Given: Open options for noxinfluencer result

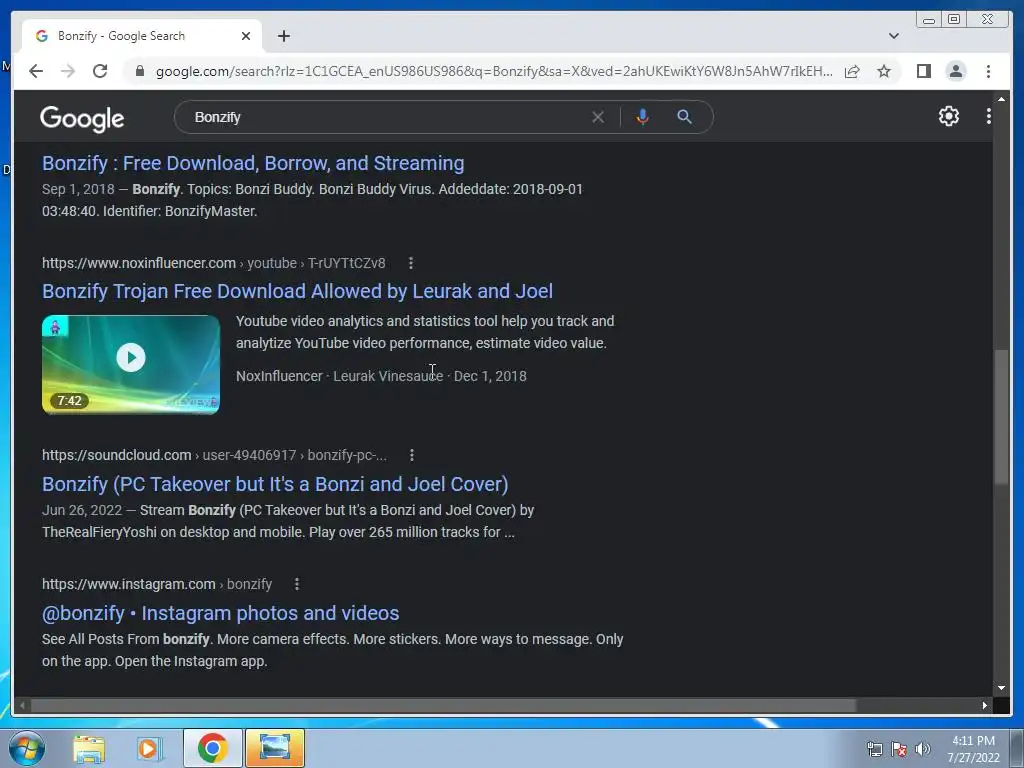Looking at the screenshot, I should click(411, 263).
